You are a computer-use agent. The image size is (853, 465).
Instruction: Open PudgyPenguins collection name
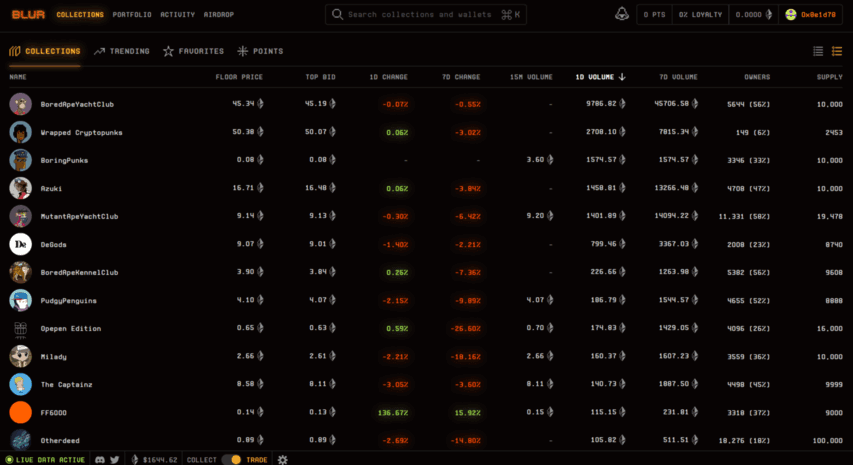pyautogui.click(x=69, y=301)
